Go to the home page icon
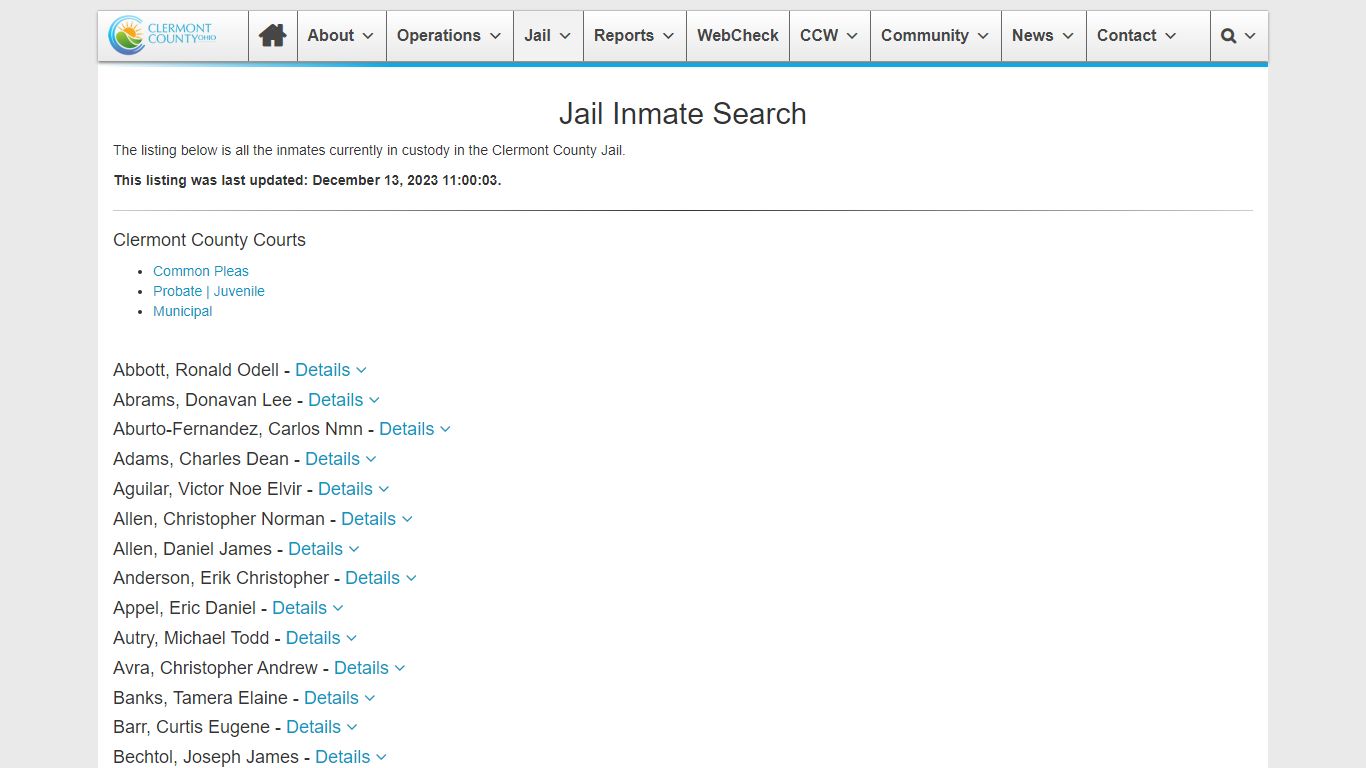The width and height of the screenshot is (1366, 768). click(x=272, y=36)
